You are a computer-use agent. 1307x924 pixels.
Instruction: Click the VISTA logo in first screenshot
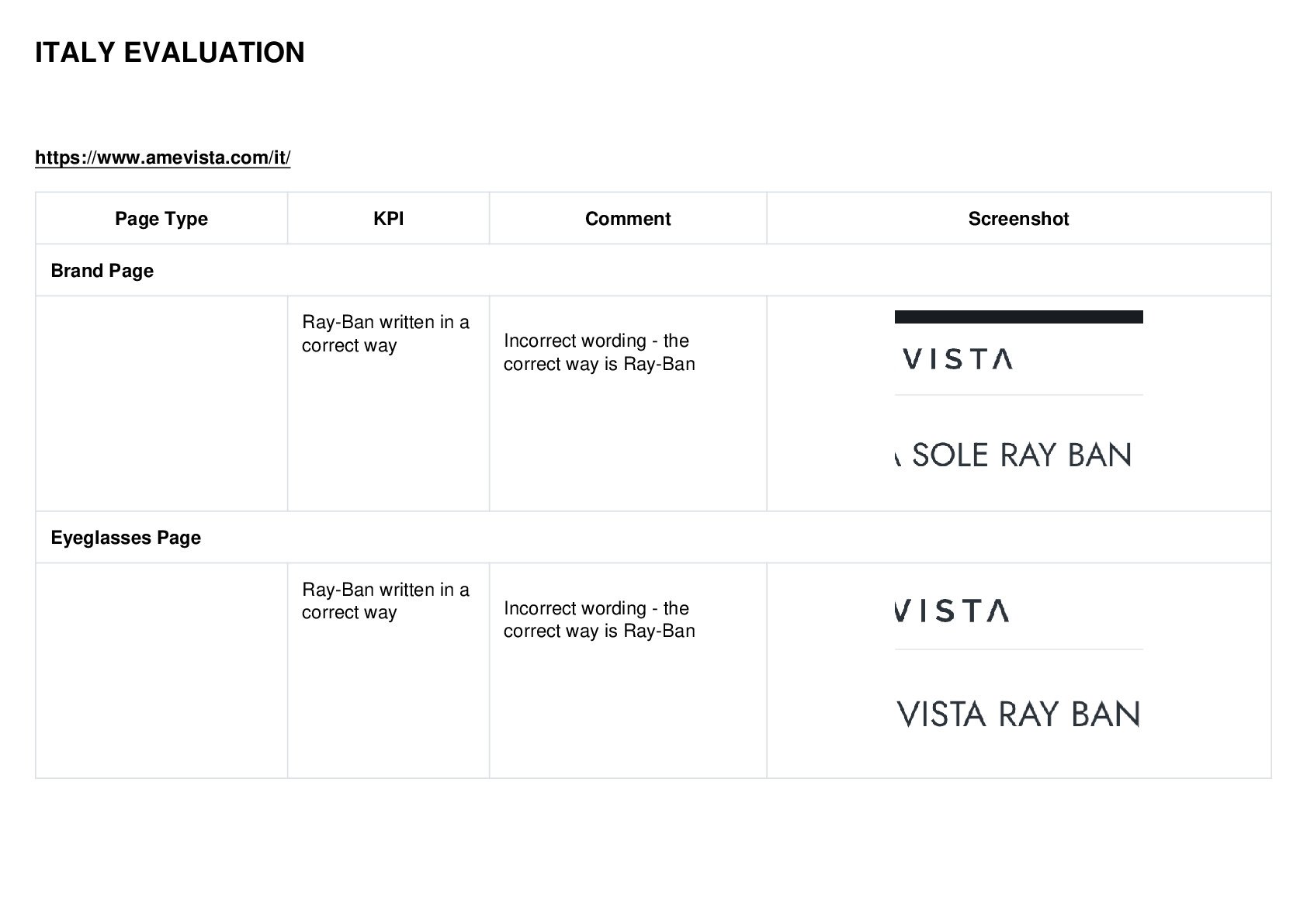(958, 359)
